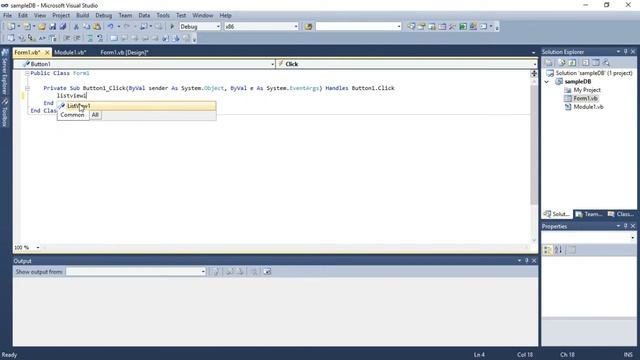Click the find combo box in toolbar

(x=358, y=27)
